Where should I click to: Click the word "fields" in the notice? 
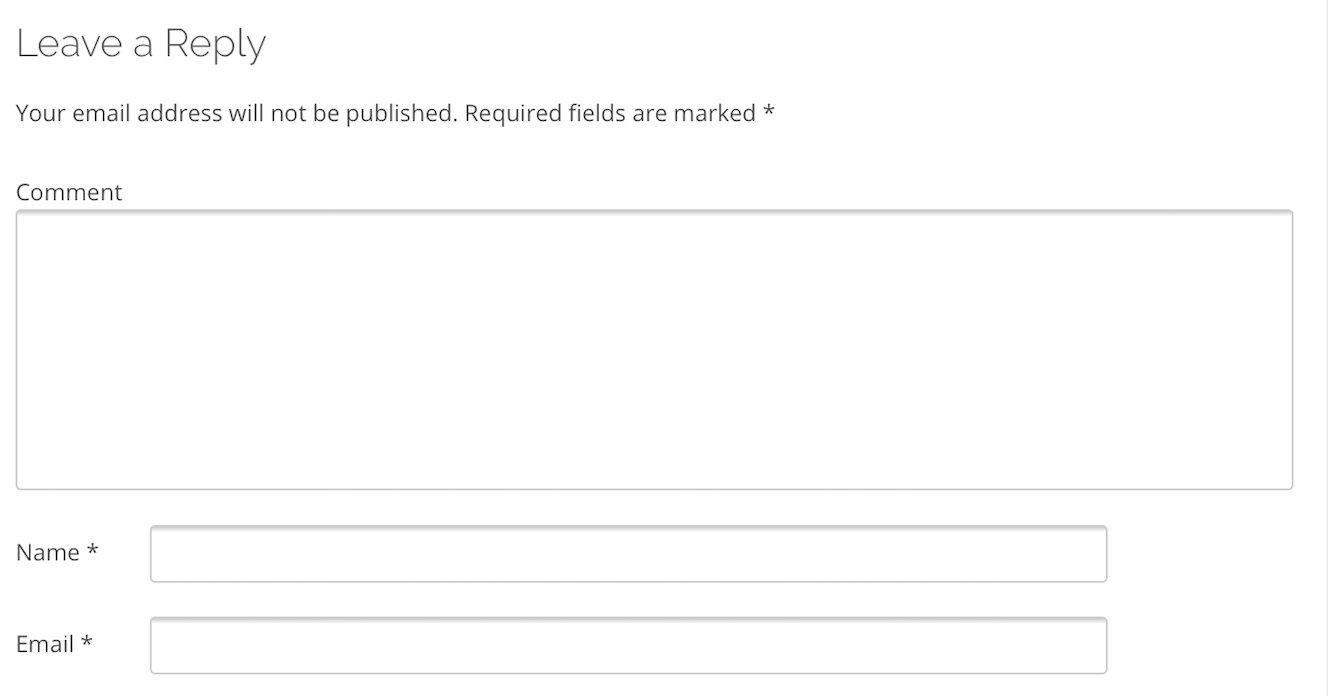point(596,114)
